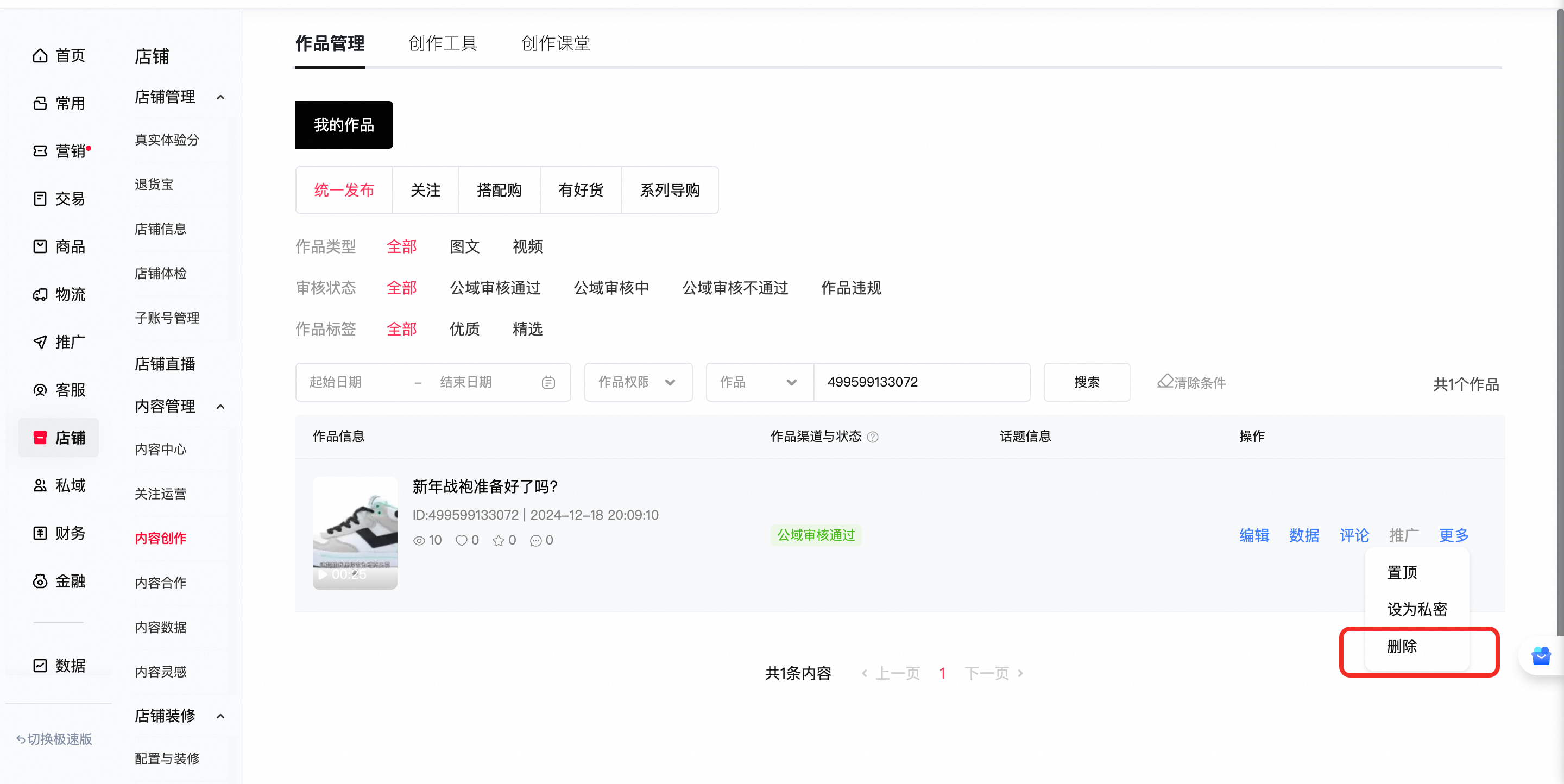Viewport: 1564px width, 784px height.
Task: Filter work type by 图文
Action: (x=464, y=246)
